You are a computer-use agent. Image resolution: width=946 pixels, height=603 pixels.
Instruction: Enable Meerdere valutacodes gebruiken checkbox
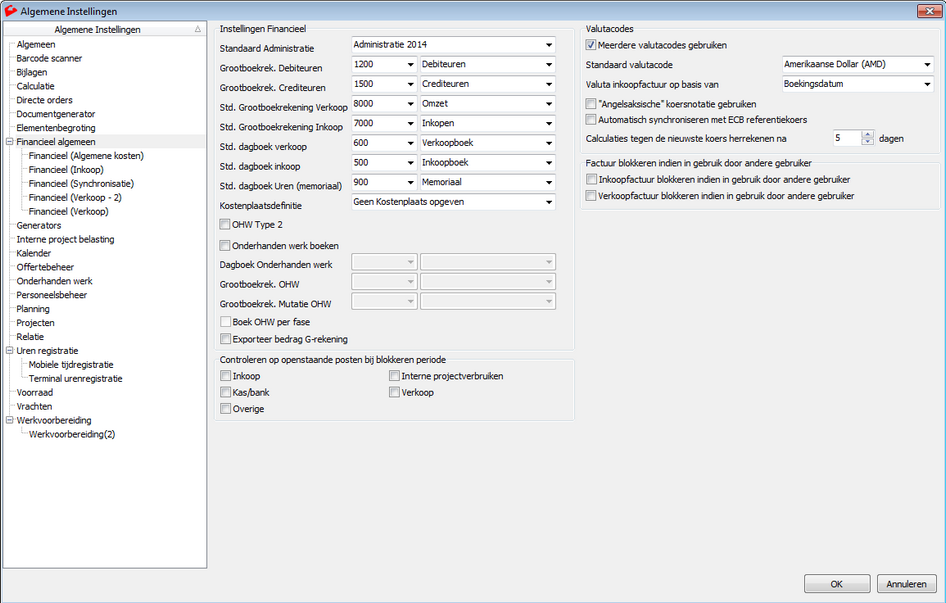click(x=591, y=45)
